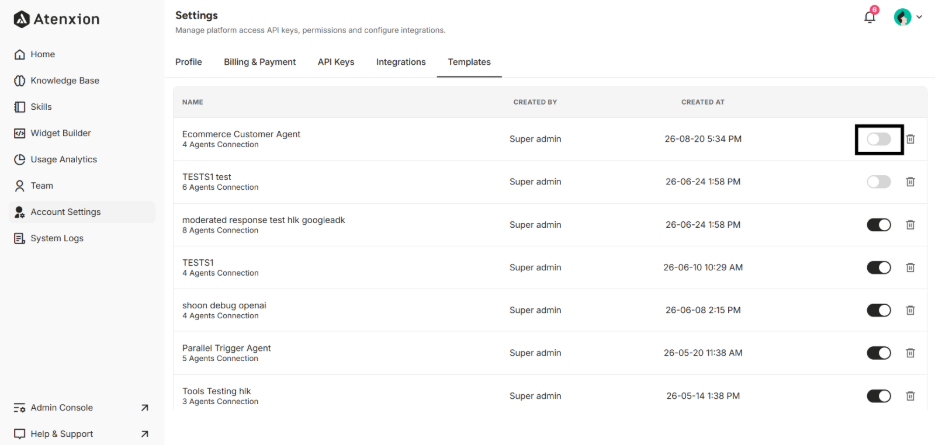This screenshot has width=936, height=445.
Task: Click the date 26-06-10 10:29 AM
Action: tap(703, 268)
